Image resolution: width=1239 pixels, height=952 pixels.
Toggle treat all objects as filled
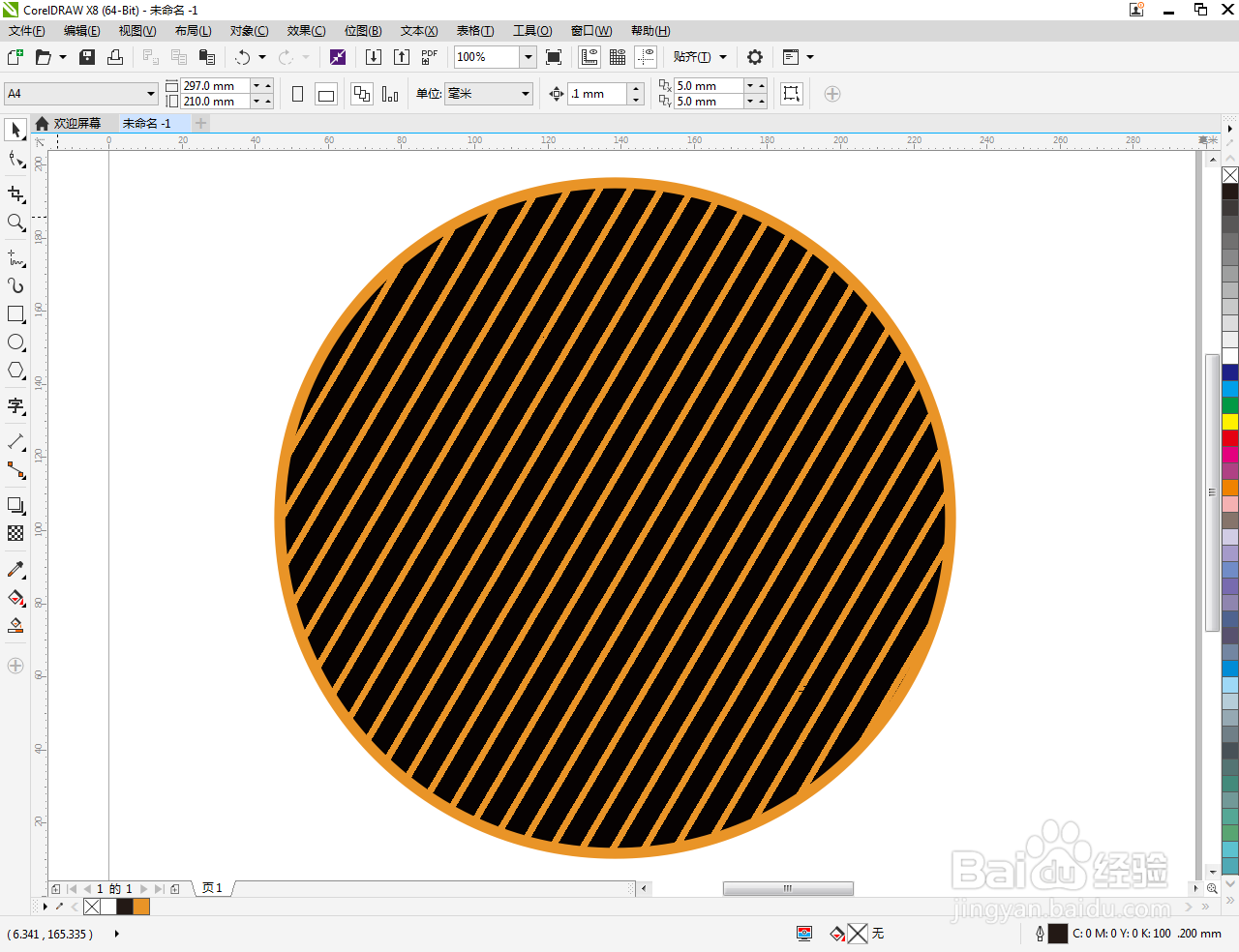792,94
